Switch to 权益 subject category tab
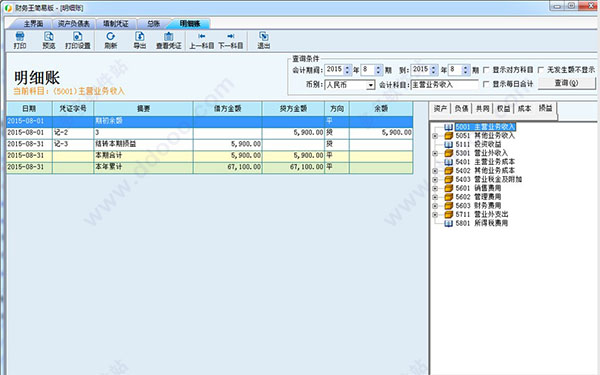This screenshot has width=600, height=375. pos(504,109)
